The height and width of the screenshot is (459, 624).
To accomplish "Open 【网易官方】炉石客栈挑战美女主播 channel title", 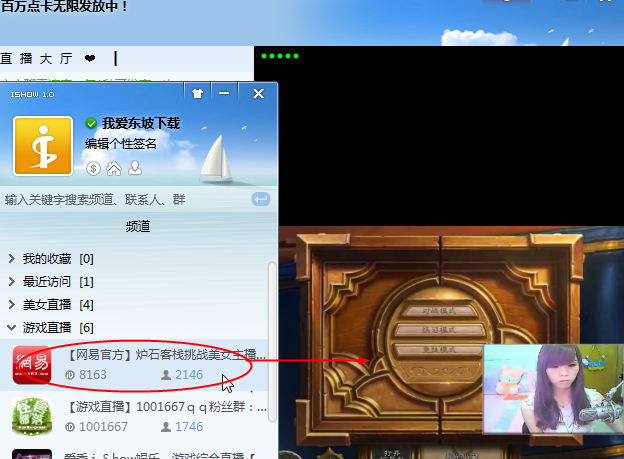I will click(165, 354).
